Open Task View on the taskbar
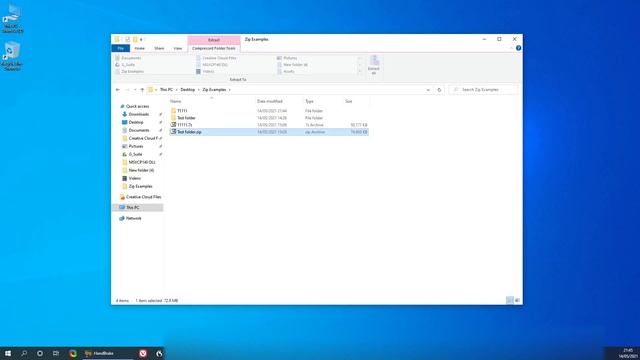 click(56, 353)
